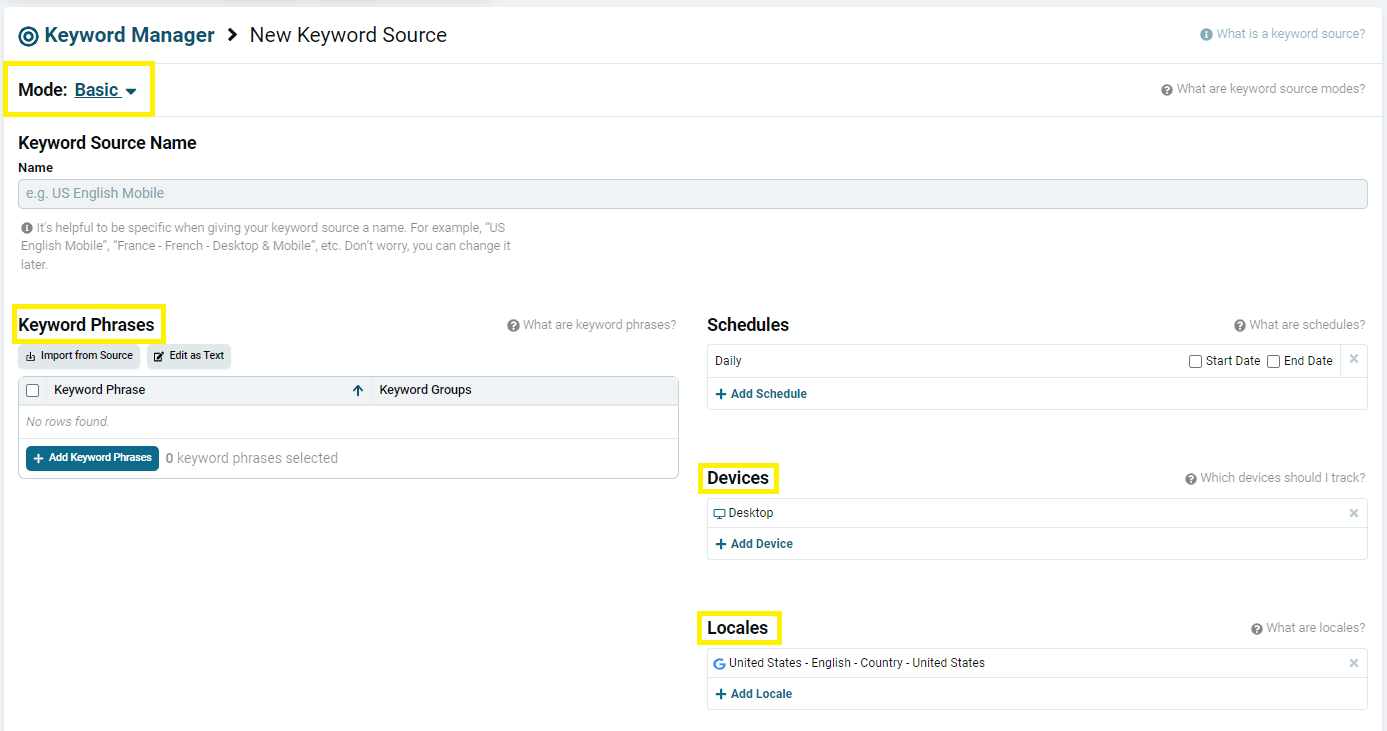
Task: Focus the keyword source Name input field
Action: [692, 193]
